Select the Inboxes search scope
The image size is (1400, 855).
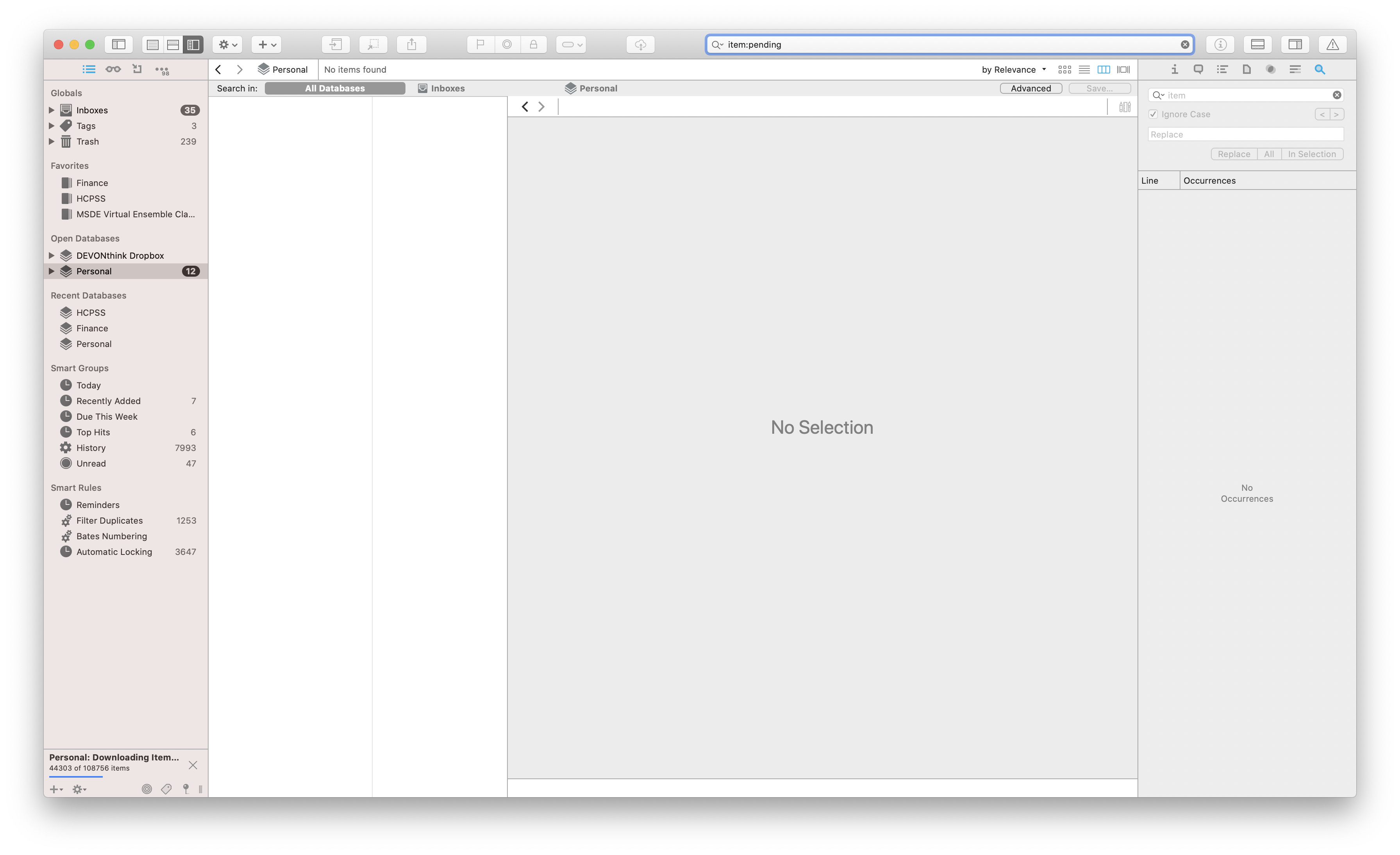(441, 88)
